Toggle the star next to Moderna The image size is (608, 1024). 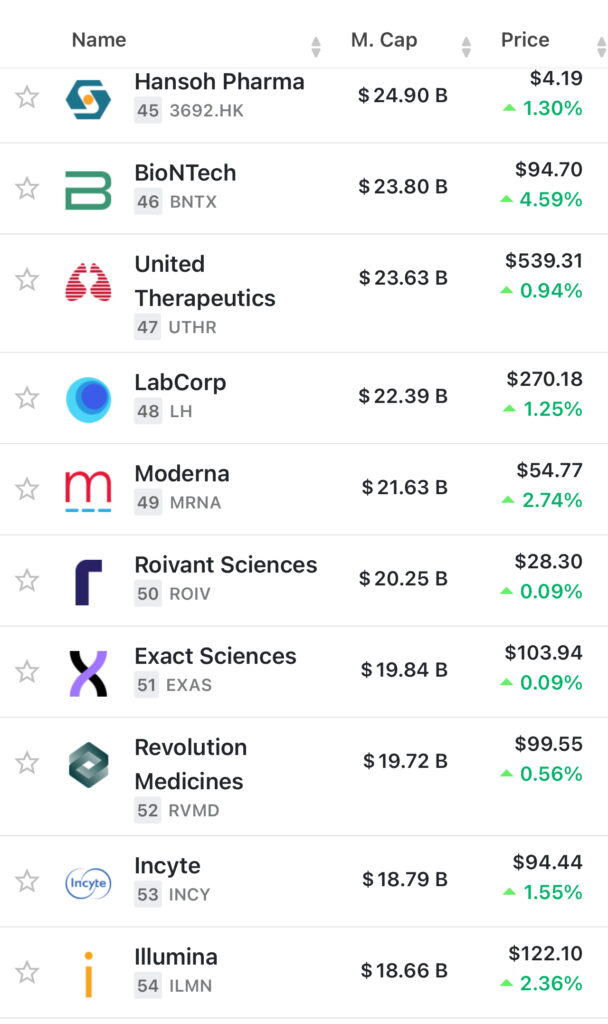27,489
